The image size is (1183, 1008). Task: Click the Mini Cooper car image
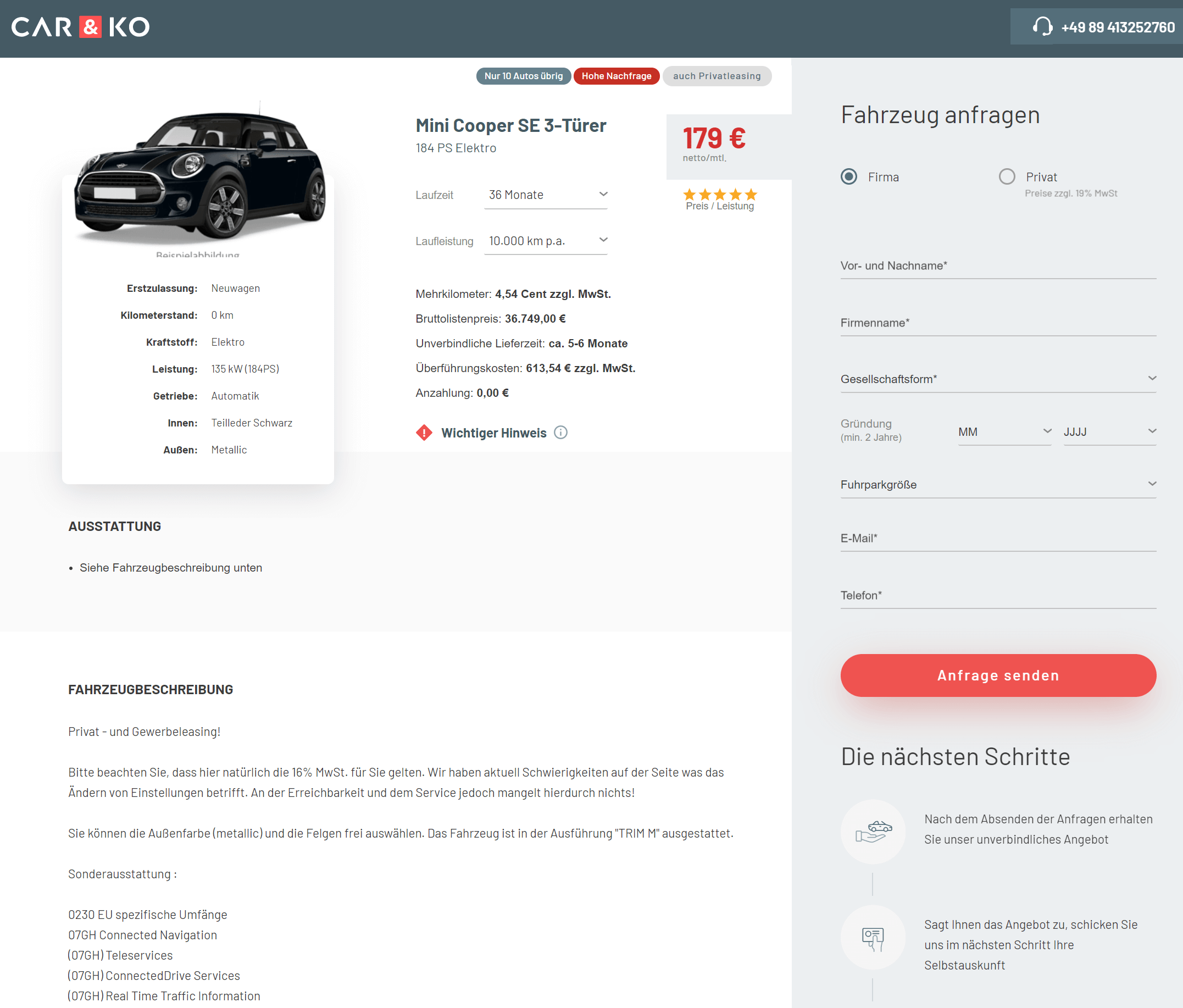[200, 174]
